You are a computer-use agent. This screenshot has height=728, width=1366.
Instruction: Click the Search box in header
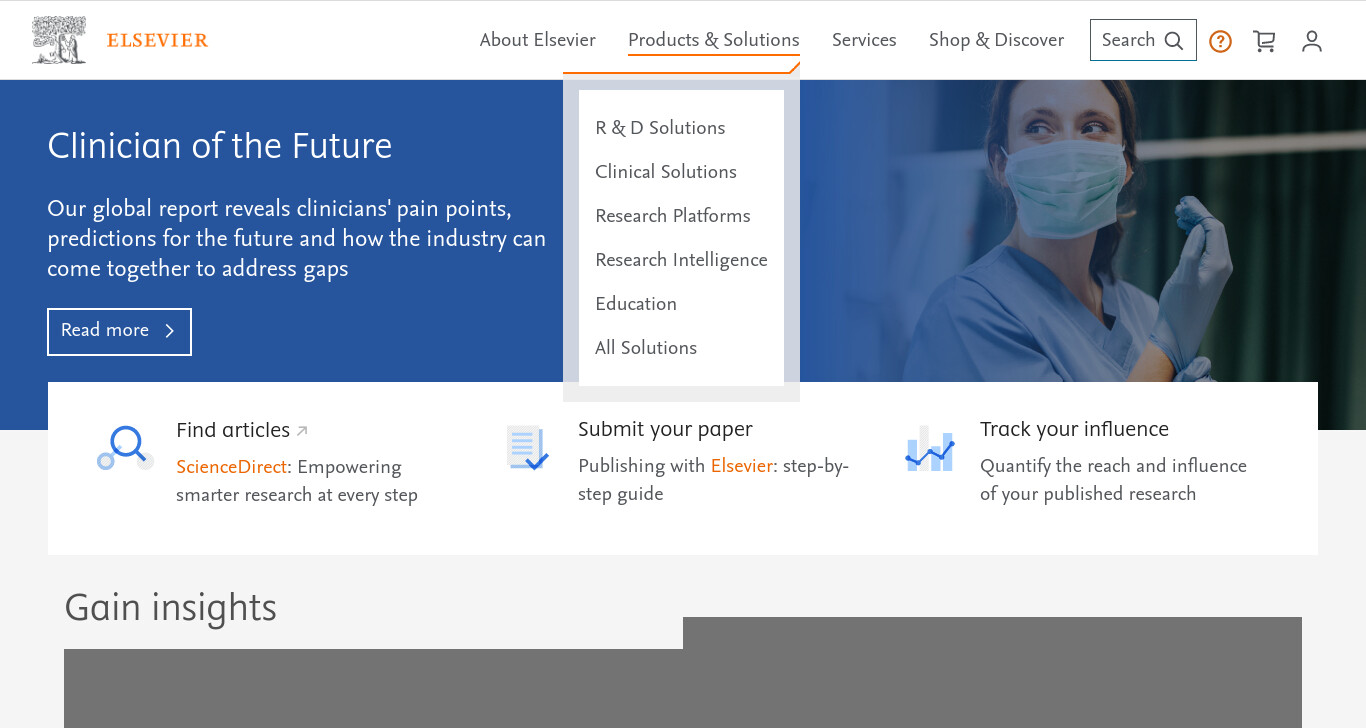(1143, 40)
